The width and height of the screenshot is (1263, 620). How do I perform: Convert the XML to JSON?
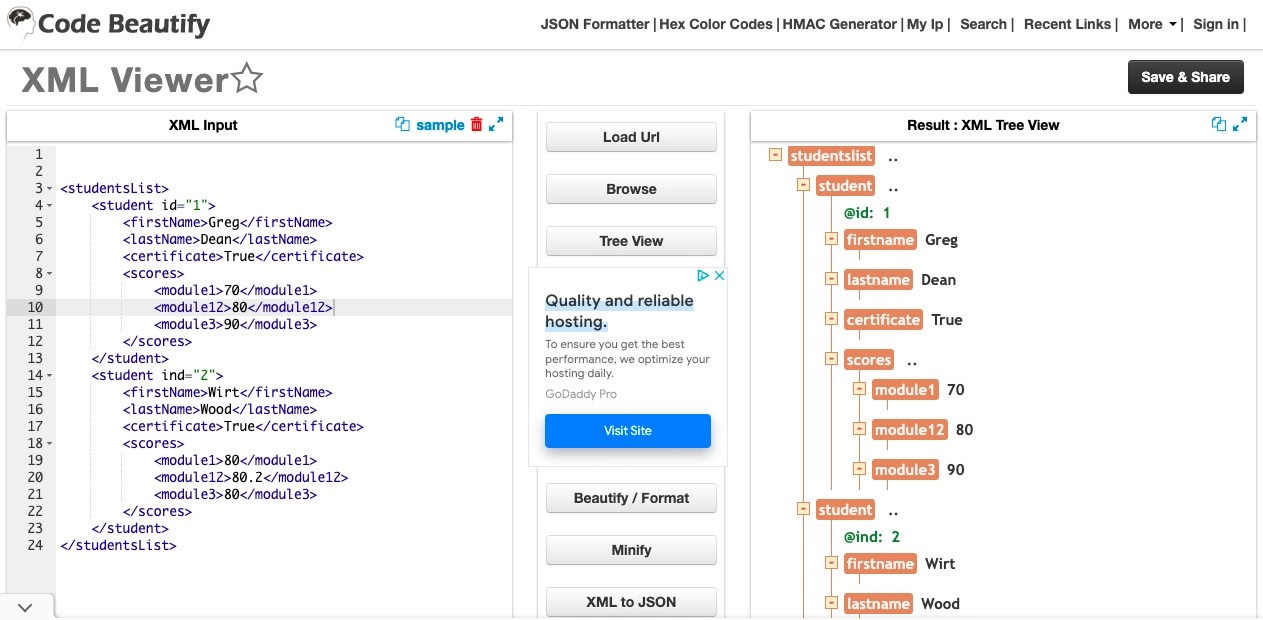[x=630, y=601]
